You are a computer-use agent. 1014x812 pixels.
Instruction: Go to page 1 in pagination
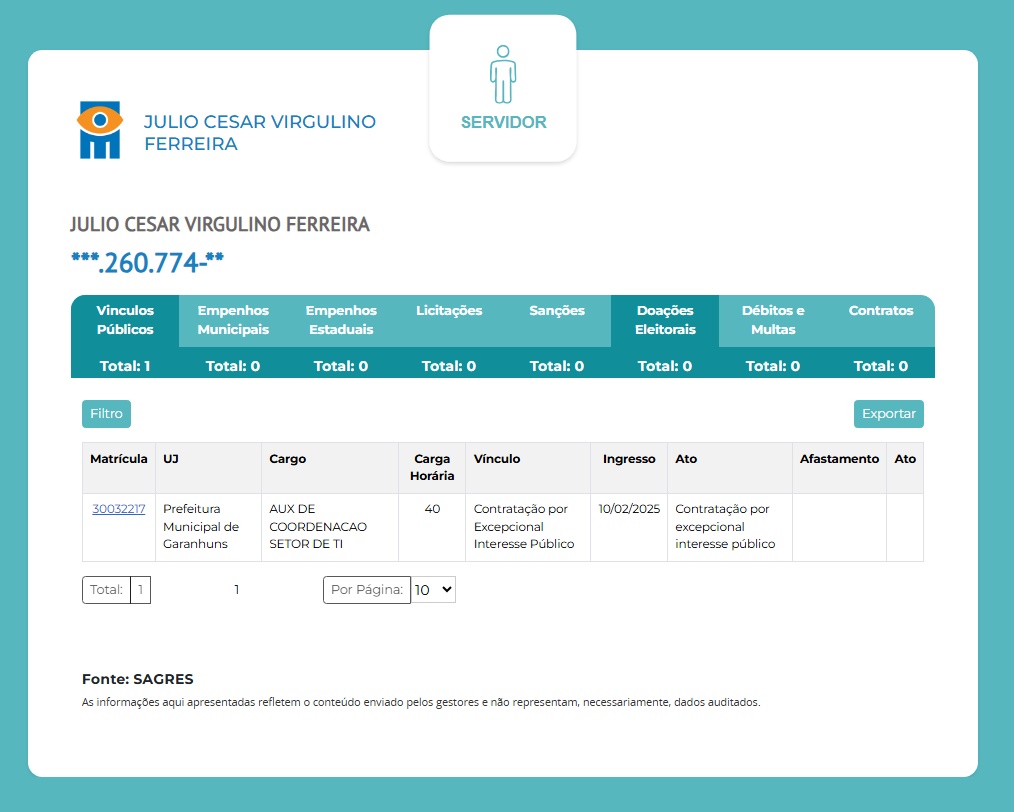237,590
